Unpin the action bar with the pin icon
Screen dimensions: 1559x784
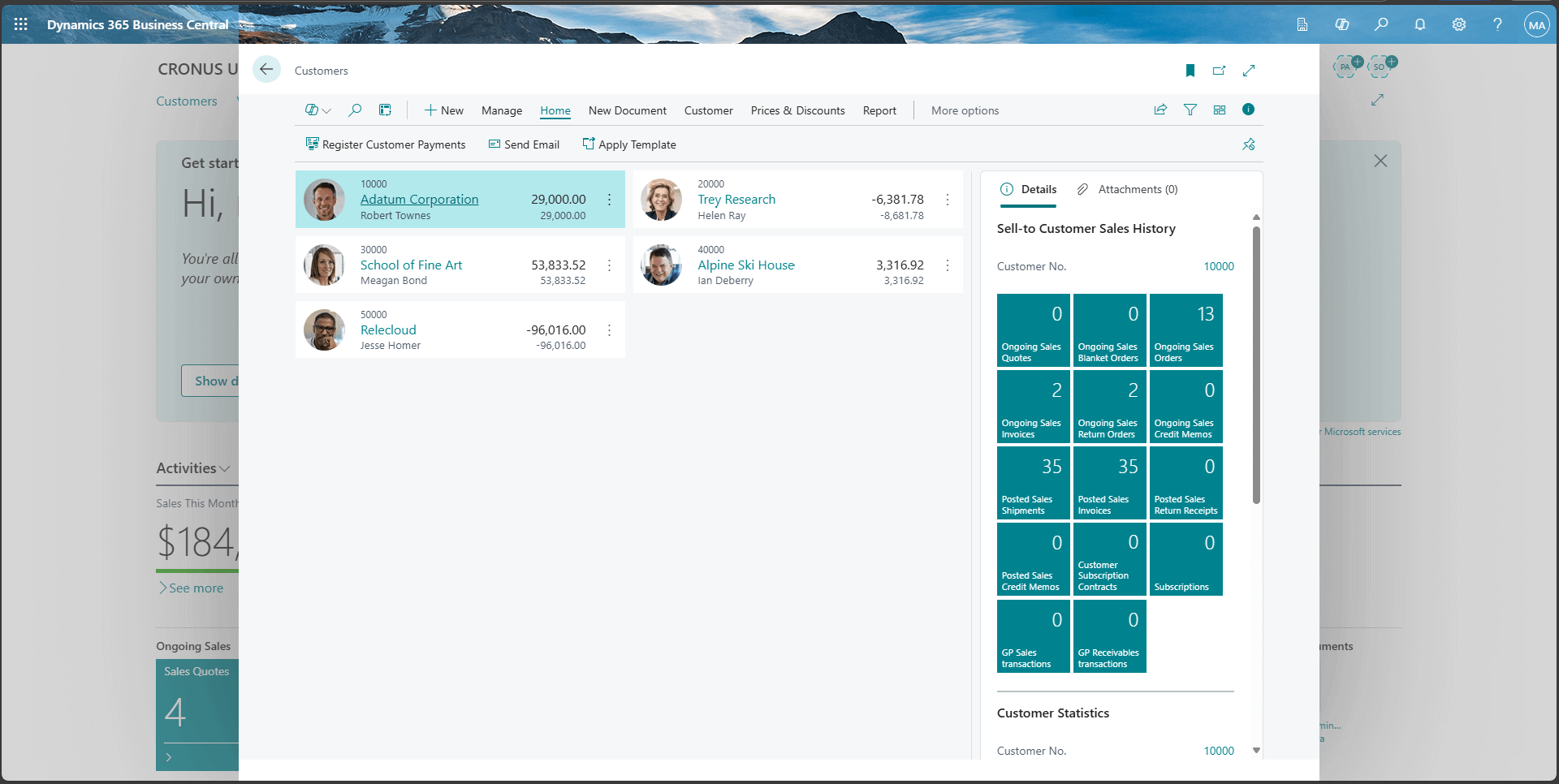(1249, 144)
